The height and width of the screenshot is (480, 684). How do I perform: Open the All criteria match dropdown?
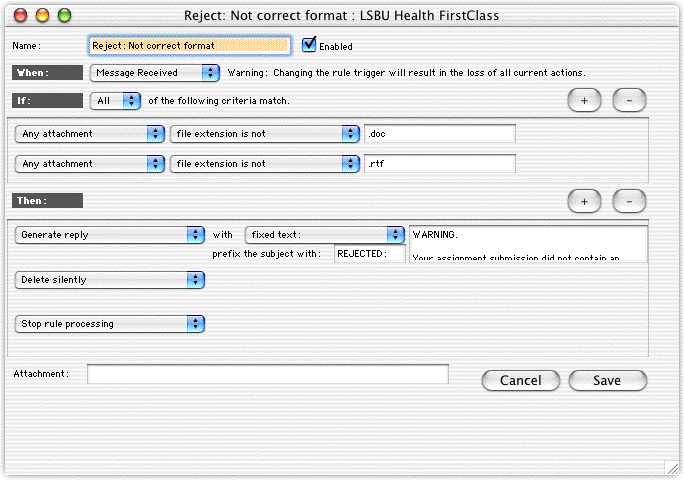point(116,100)
